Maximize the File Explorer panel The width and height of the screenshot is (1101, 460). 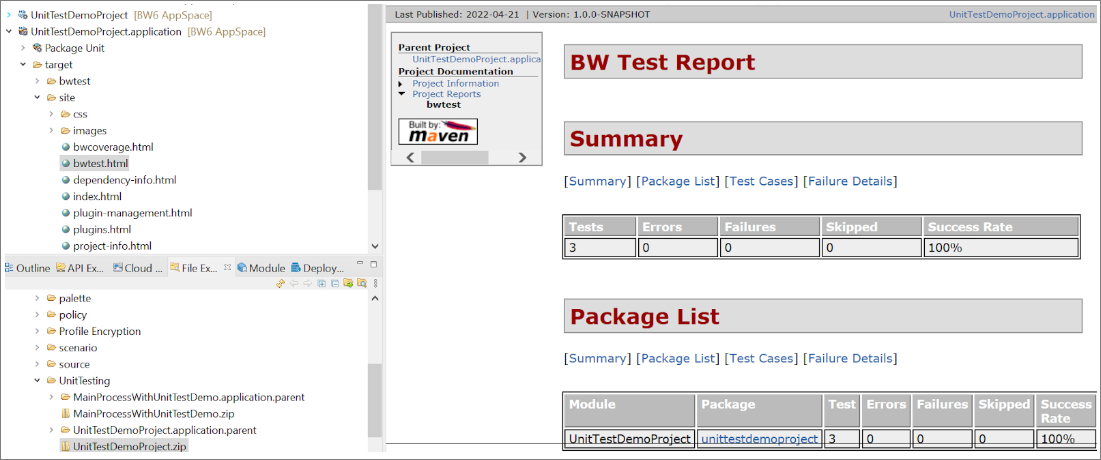(374, 264)
